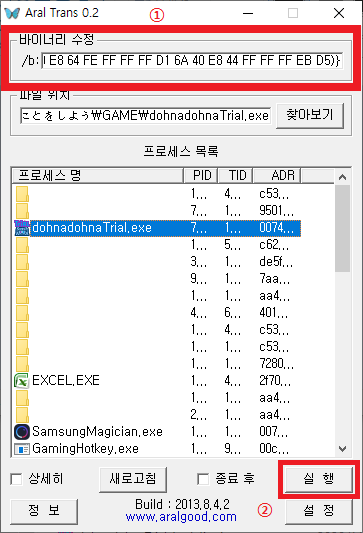Click the SamsungMagician.exe icon
This screenshot has height=533, width=363.
click(x=22, y=432)
